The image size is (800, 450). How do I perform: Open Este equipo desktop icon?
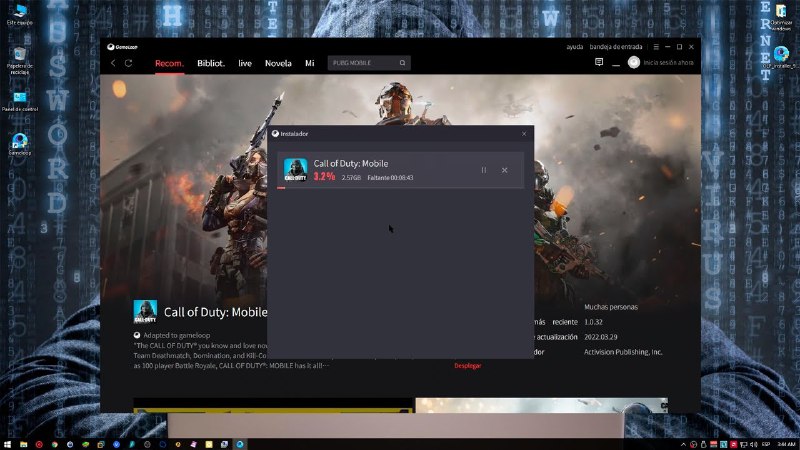[20, 14]
